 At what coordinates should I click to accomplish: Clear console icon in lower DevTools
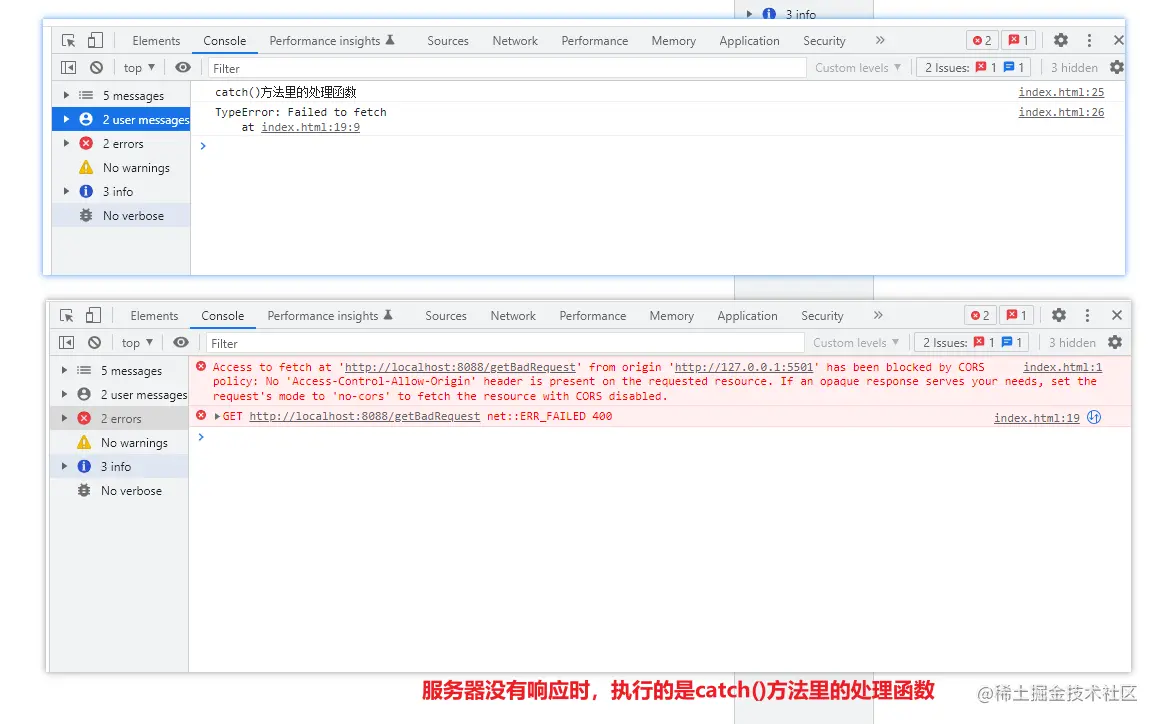click(95, 343)
